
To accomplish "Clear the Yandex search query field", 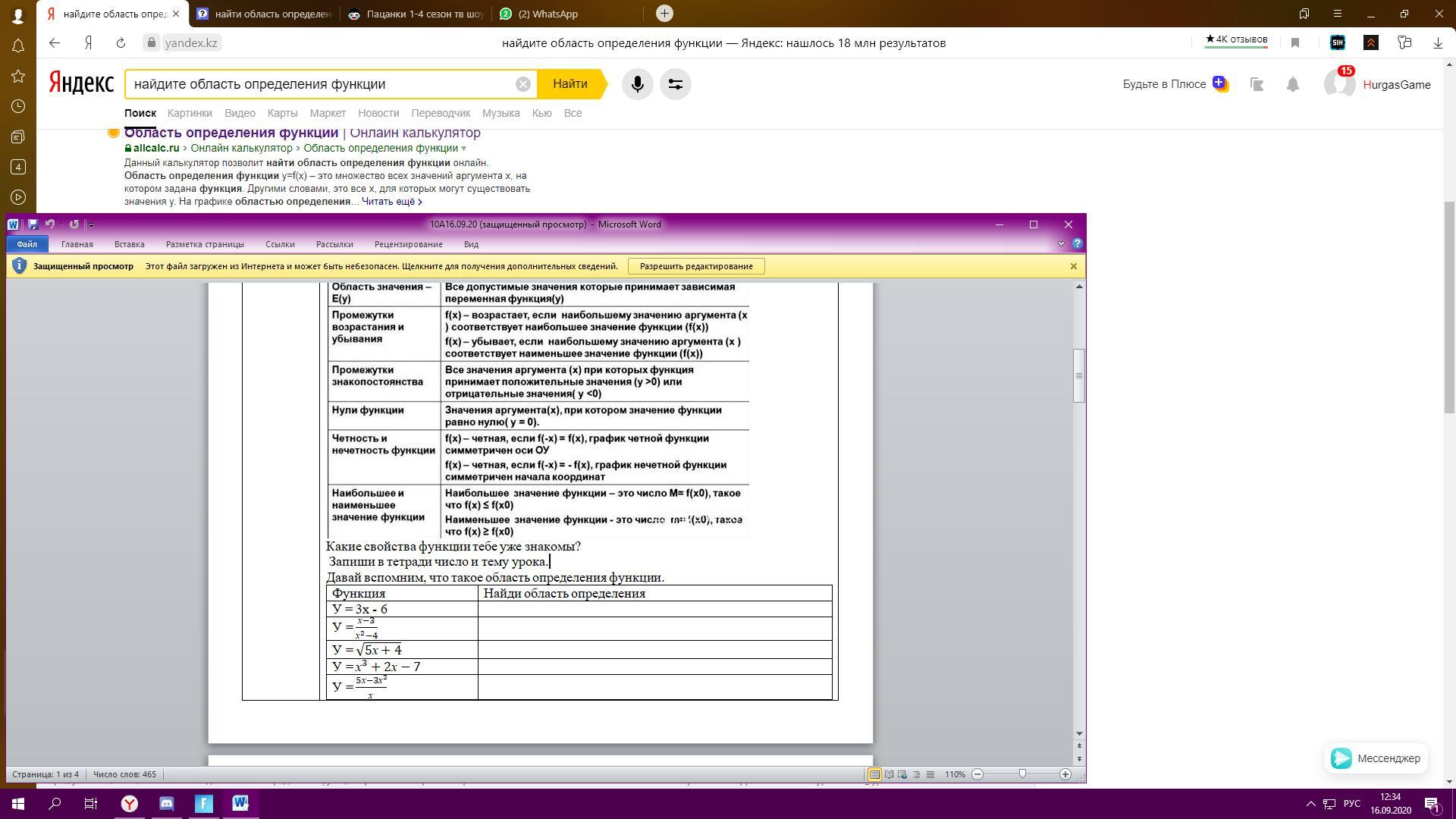I will 522,84.
